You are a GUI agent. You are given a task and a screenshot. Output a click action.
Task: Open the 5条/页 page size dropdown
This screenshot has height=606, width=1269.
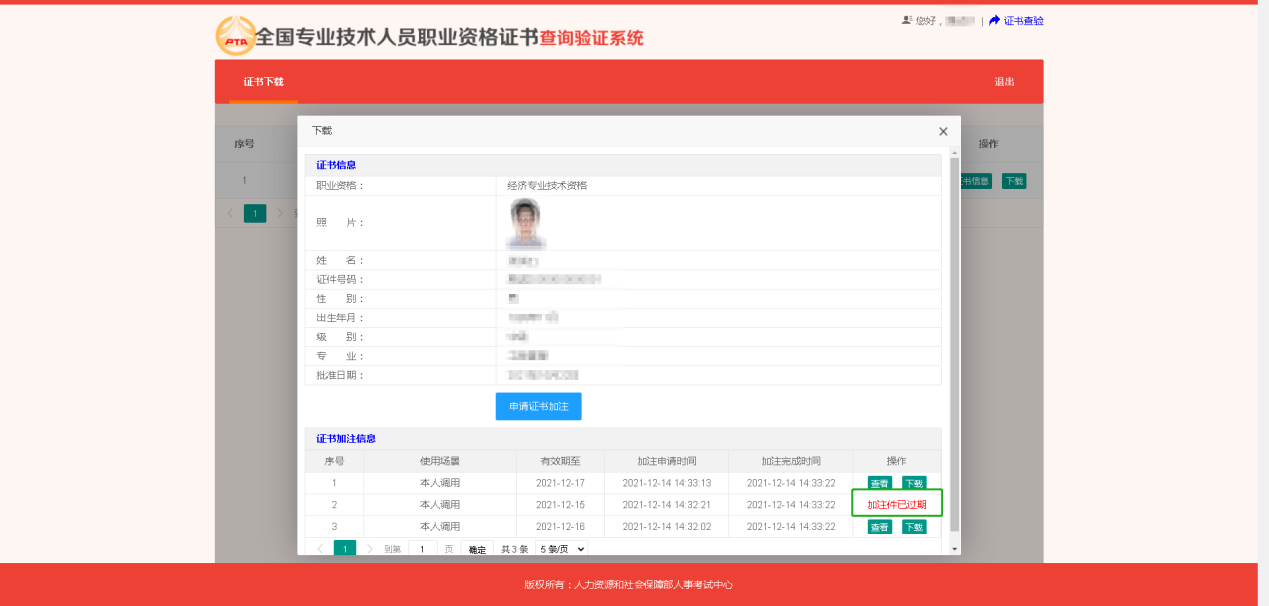tap(560, 547)
